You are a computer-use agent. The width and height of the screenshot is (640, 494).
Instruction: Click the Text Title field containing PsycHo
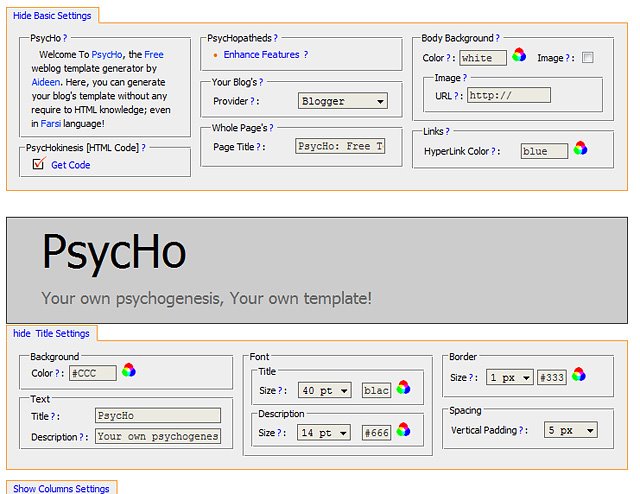click(x=158, y=416)
